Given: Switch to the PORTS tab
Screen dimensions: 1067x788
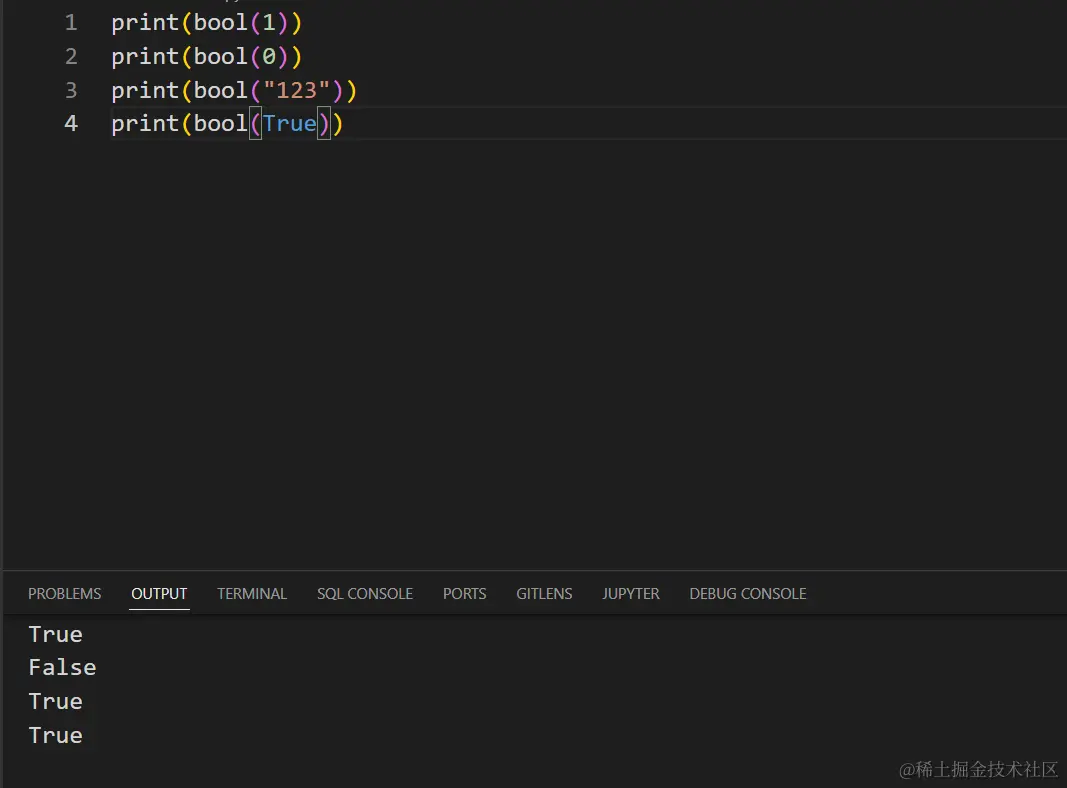Looking at the screenshot, I should click(465, 593).
